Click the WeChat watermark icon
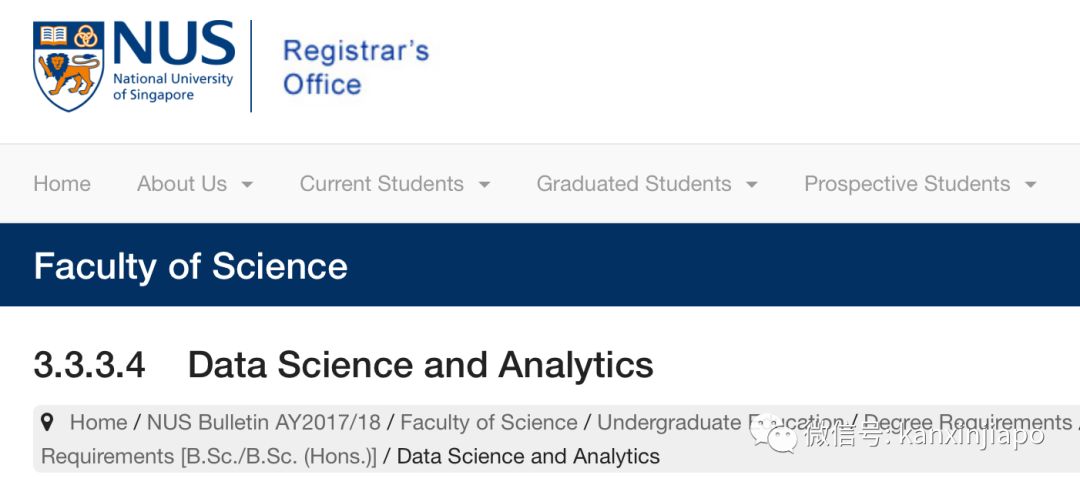 coord(777,435)
